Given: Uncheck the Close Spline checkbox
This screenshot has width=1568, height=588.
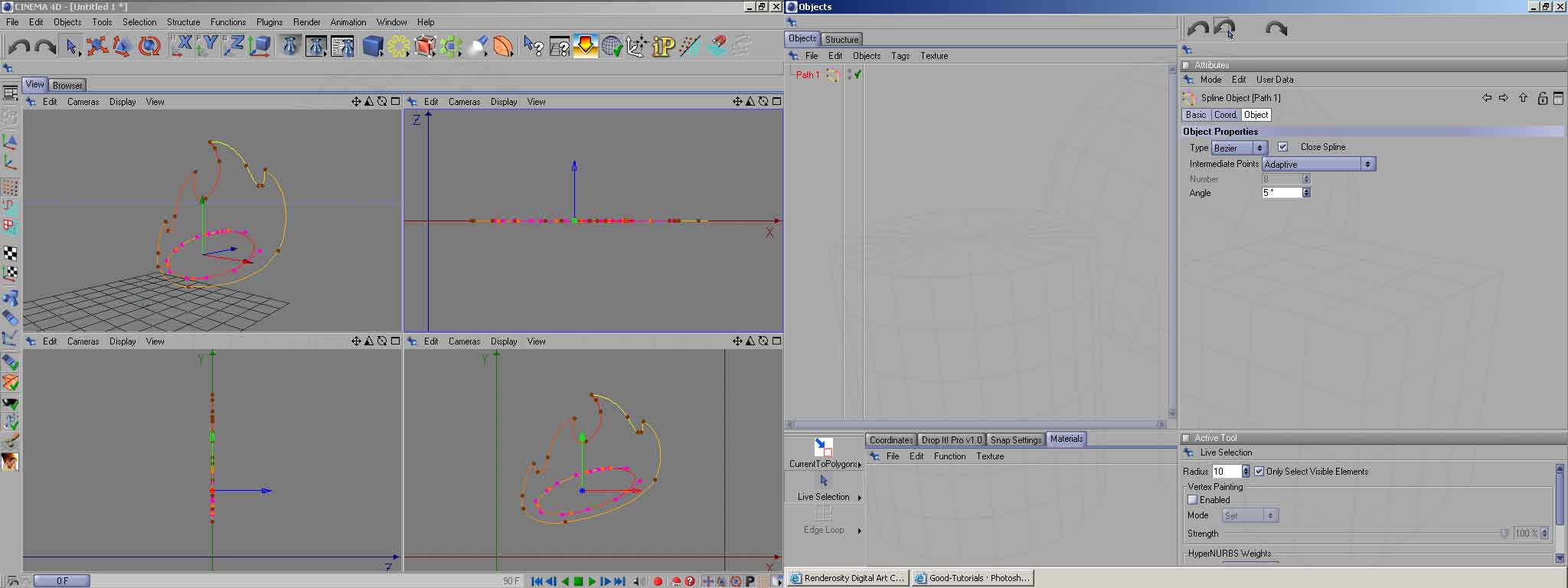Looking at the screenshot, I should pyautogui.click(x=1283, y=147).
